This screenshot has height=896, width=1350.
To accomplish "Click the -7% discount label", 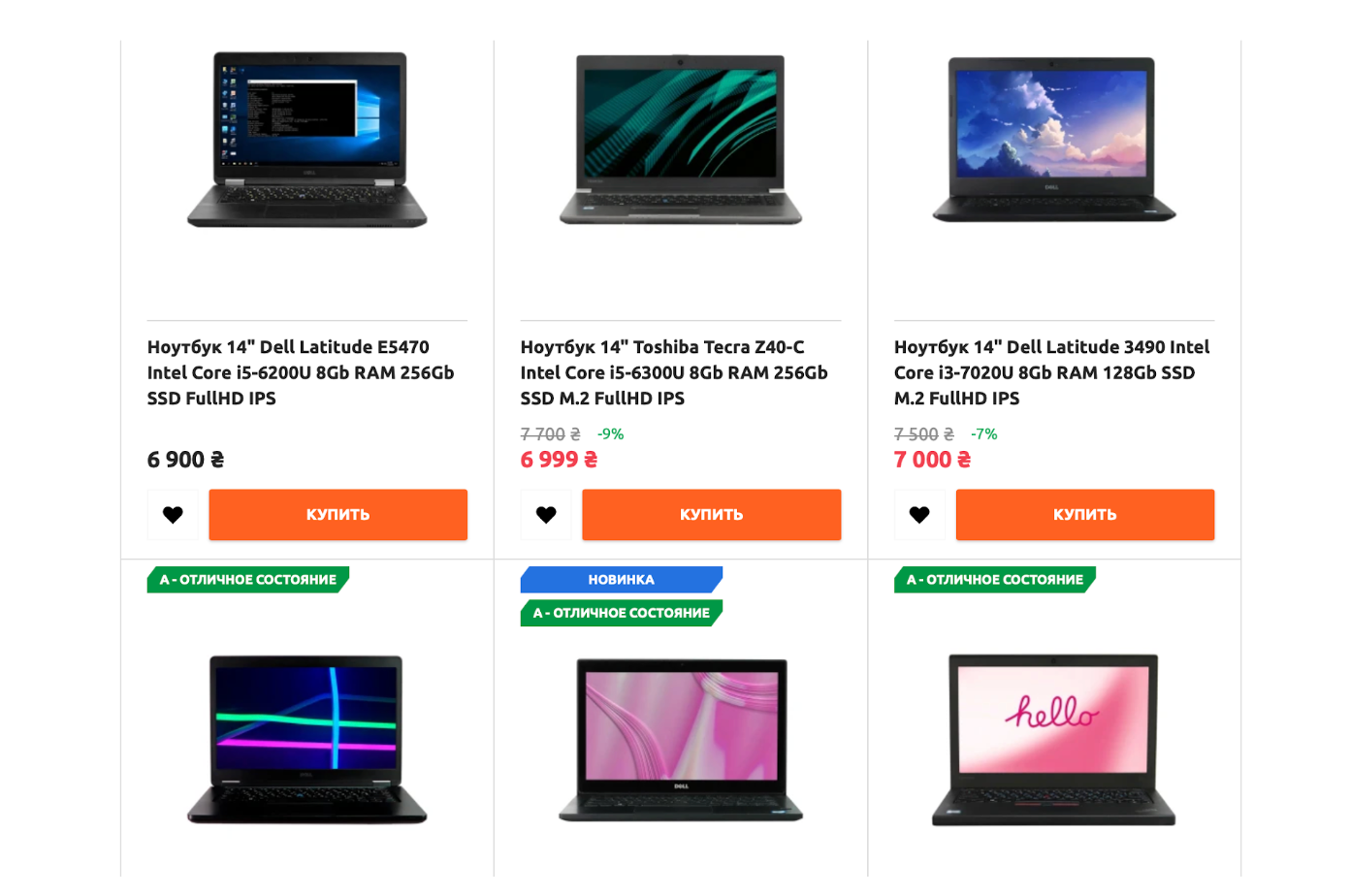I will 984,434.
